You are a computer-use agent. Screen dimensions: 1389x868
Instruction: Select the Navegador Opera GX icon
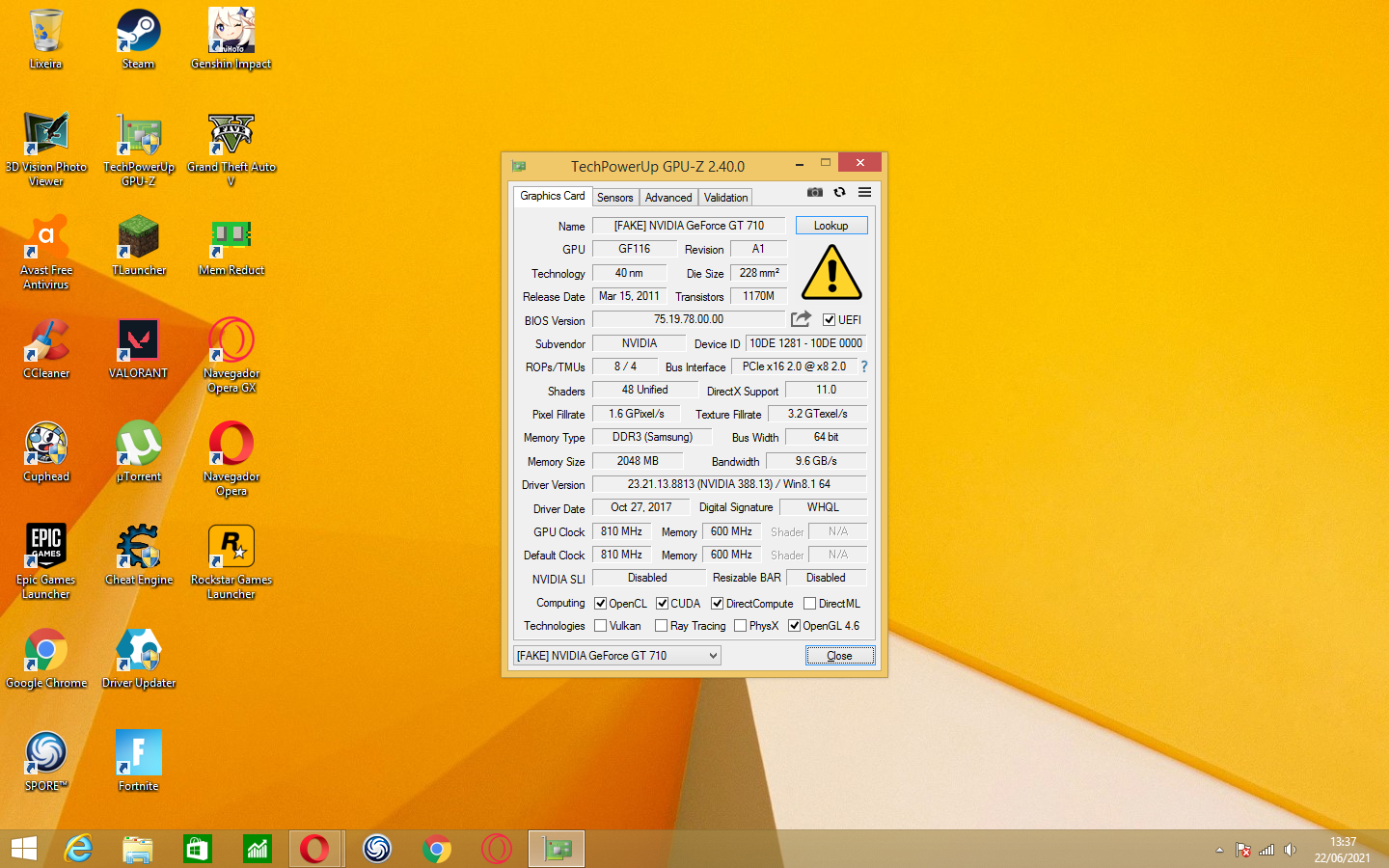coord(231,356)
